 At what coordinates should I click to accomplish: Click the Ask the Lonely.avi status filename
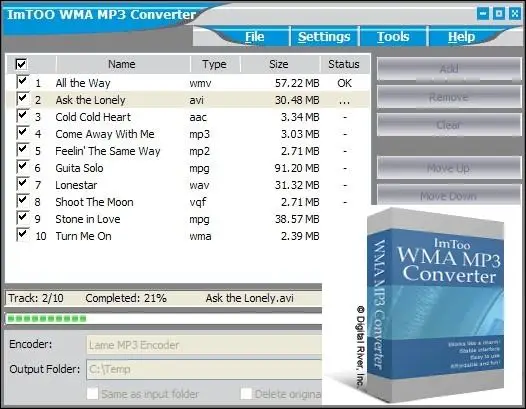coord(250,298)
